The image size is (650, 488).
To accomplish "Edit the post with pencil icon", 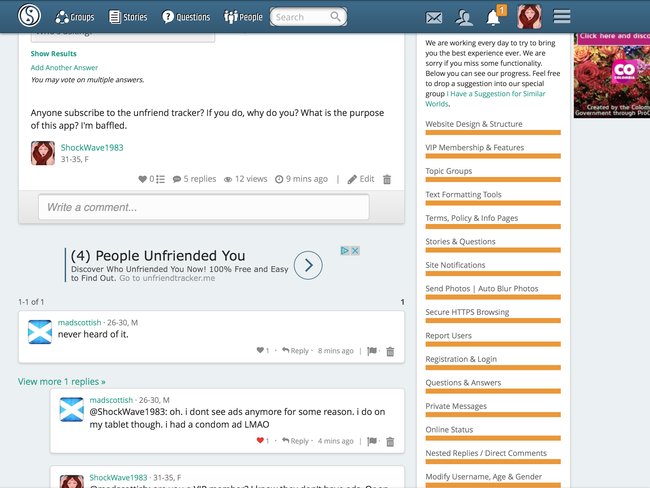I will coord(361,179).
